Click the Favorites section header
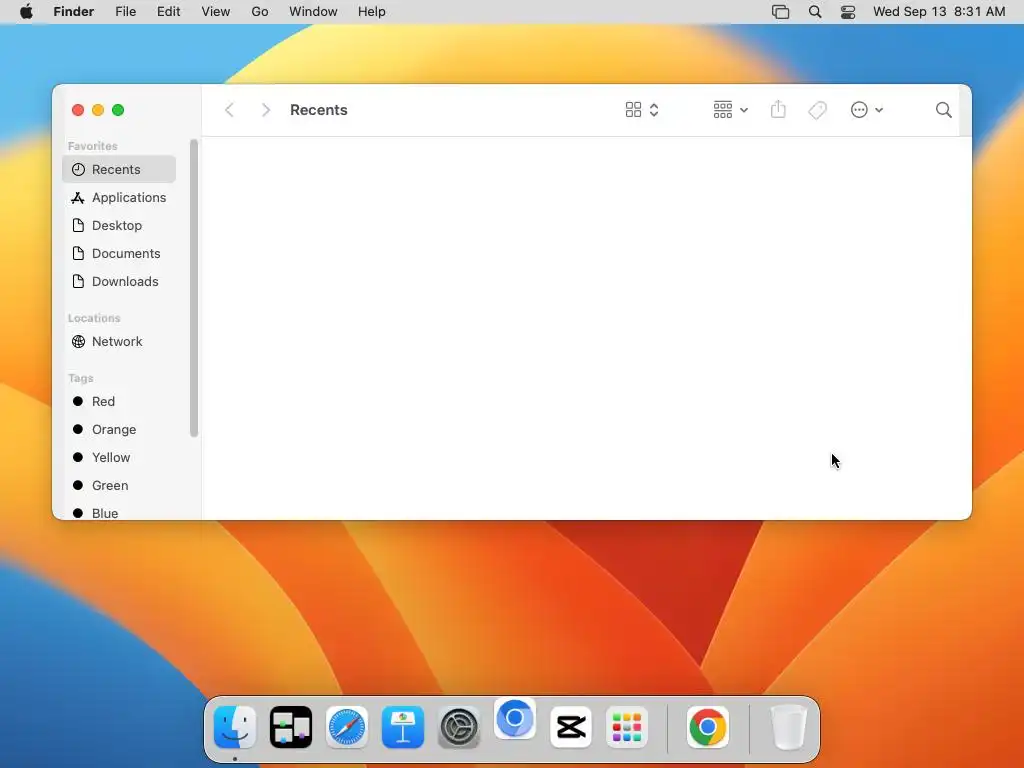Screen dimensions: 1024x768 (93, 146)
